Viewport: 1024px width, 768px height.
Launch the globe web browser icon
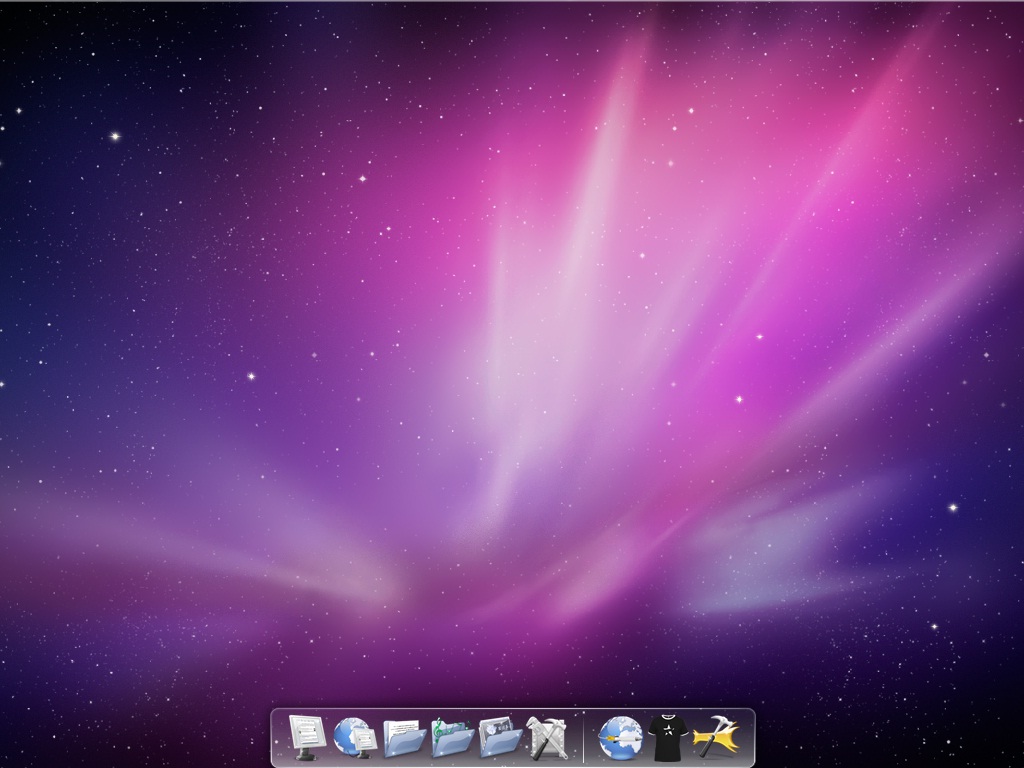point(620,738)
